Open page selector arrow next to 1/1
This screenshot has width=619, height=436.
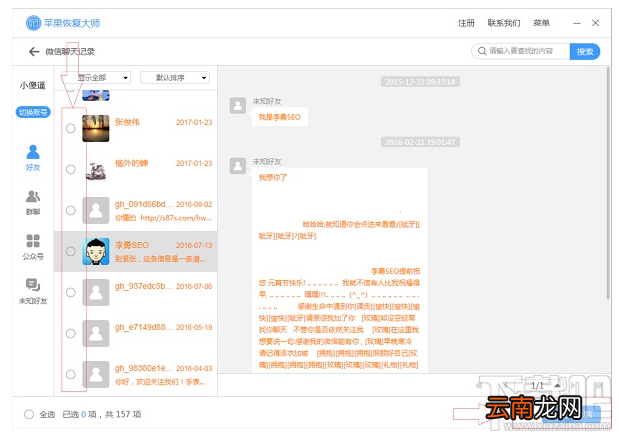(557, 385)
